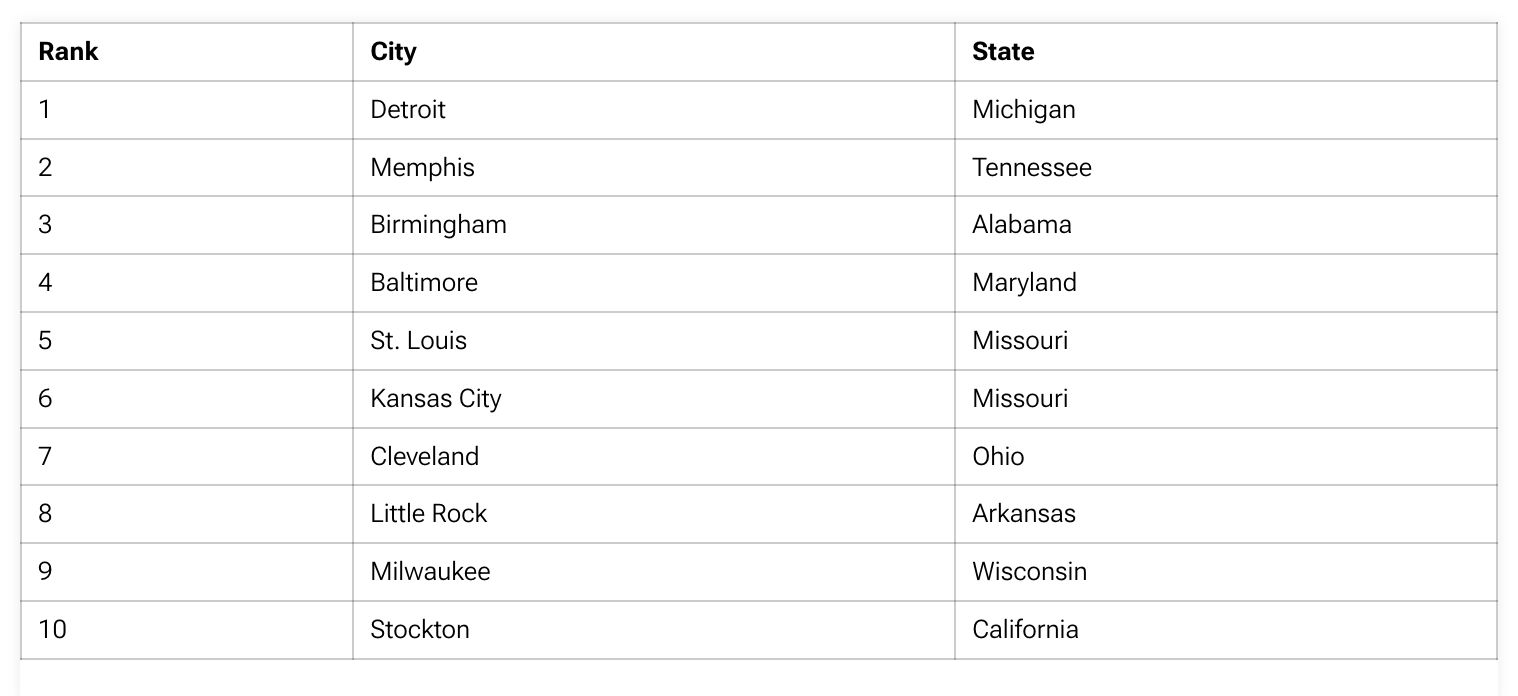Viewport: 1518px width, 696px height.
Task: Select the Detroit city cell
Action: [x=408, y=109]
